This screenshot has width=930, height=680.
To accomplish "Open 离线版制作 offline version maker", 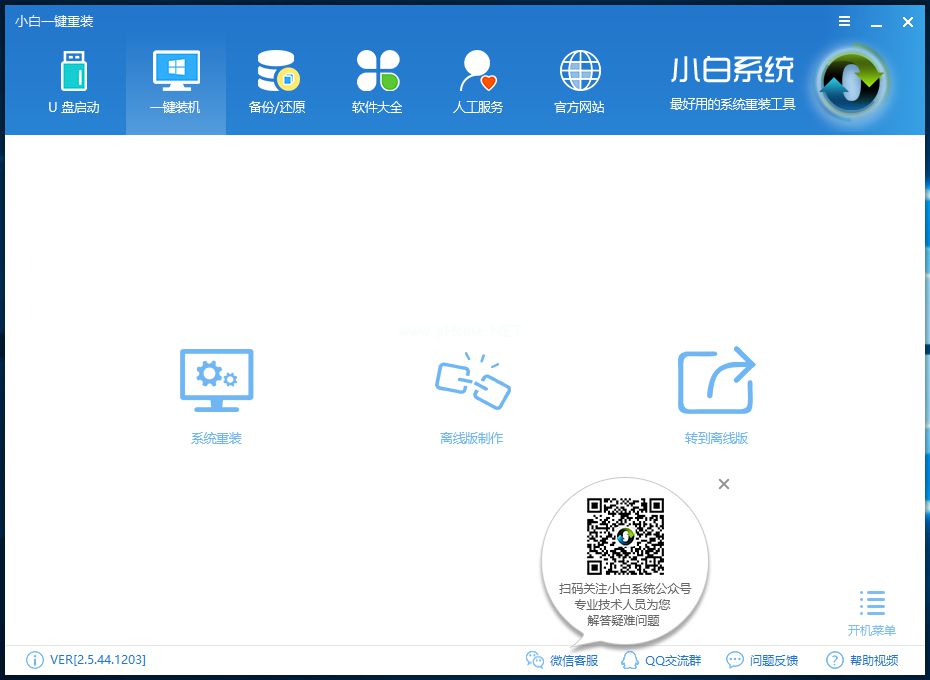I will pos(473,390).
